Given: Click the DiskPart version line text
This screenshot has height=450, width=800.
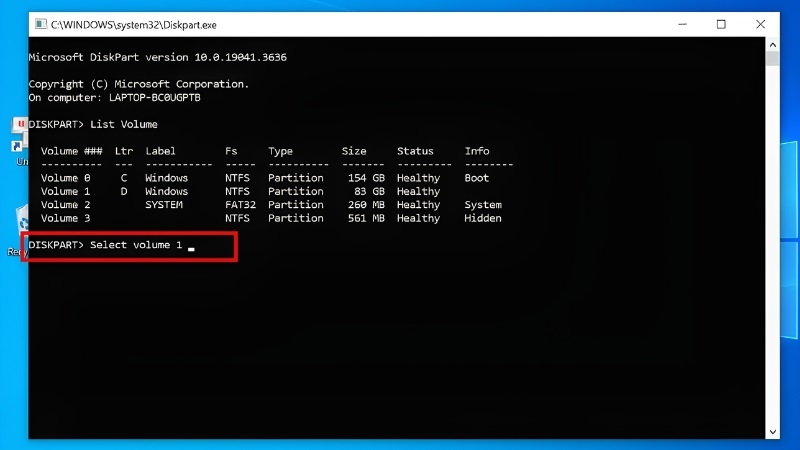Looking at the screenshot, I should point(157,57).
